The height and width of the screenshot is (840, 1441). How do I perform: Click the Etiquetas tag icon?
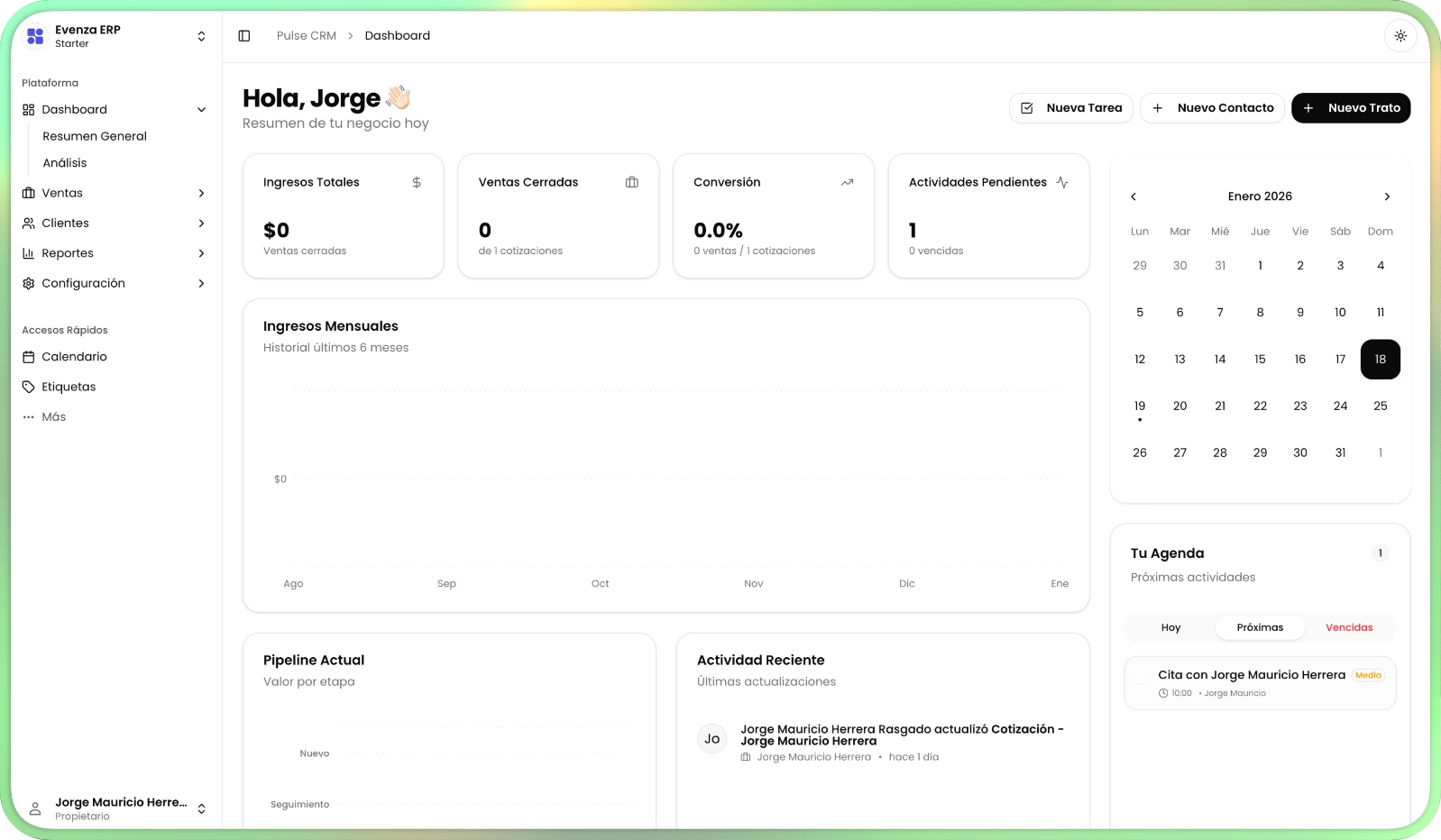(x=29, y=387)
